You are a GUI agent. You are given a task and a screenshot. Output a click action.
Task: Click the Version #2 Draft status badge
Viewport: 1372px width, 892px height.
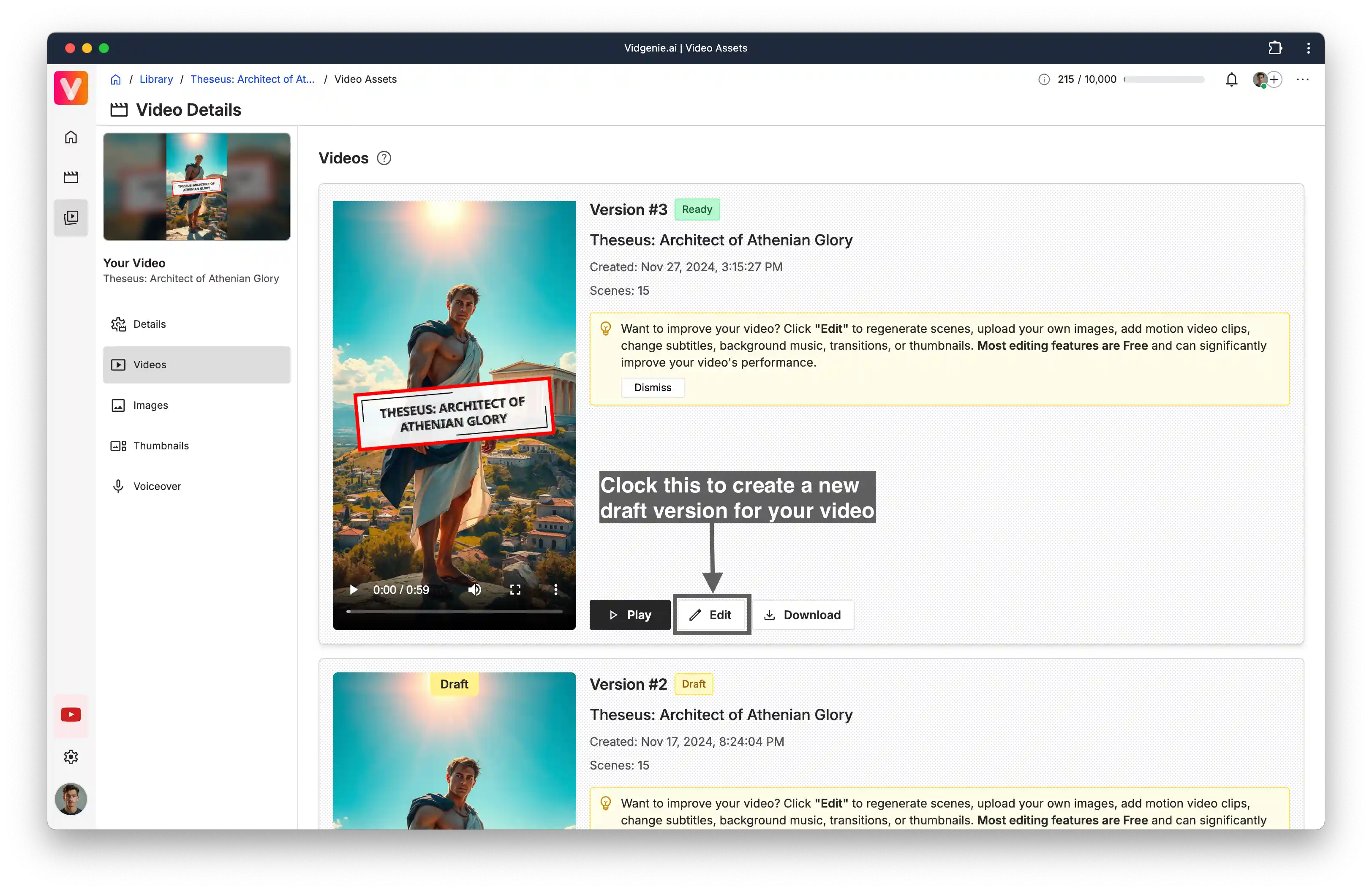694,684
